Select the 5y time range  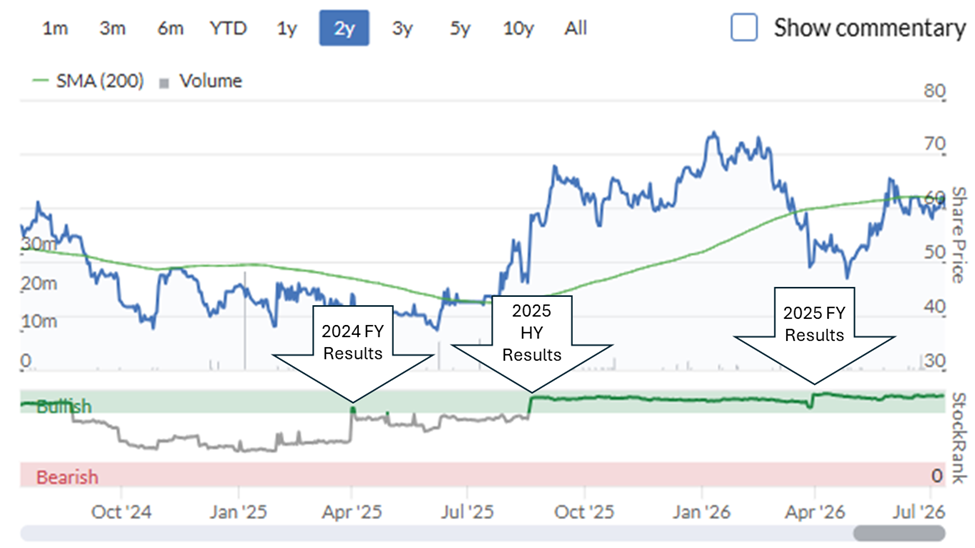pyautogui.click(x=460, y=28)
